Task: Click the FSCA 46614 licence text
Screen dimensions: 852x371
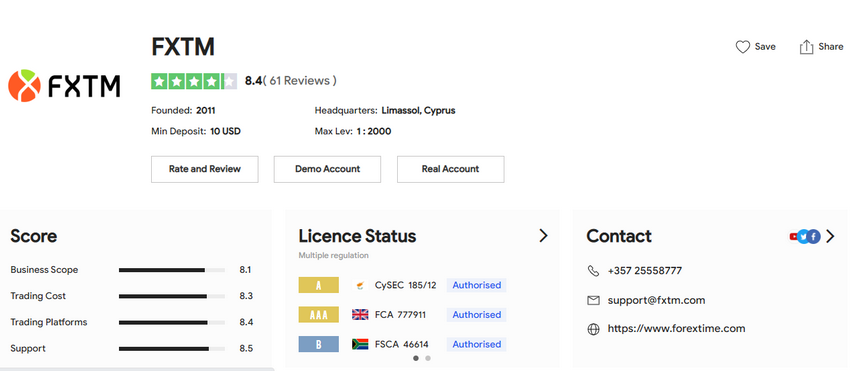Action: point(402,344)
